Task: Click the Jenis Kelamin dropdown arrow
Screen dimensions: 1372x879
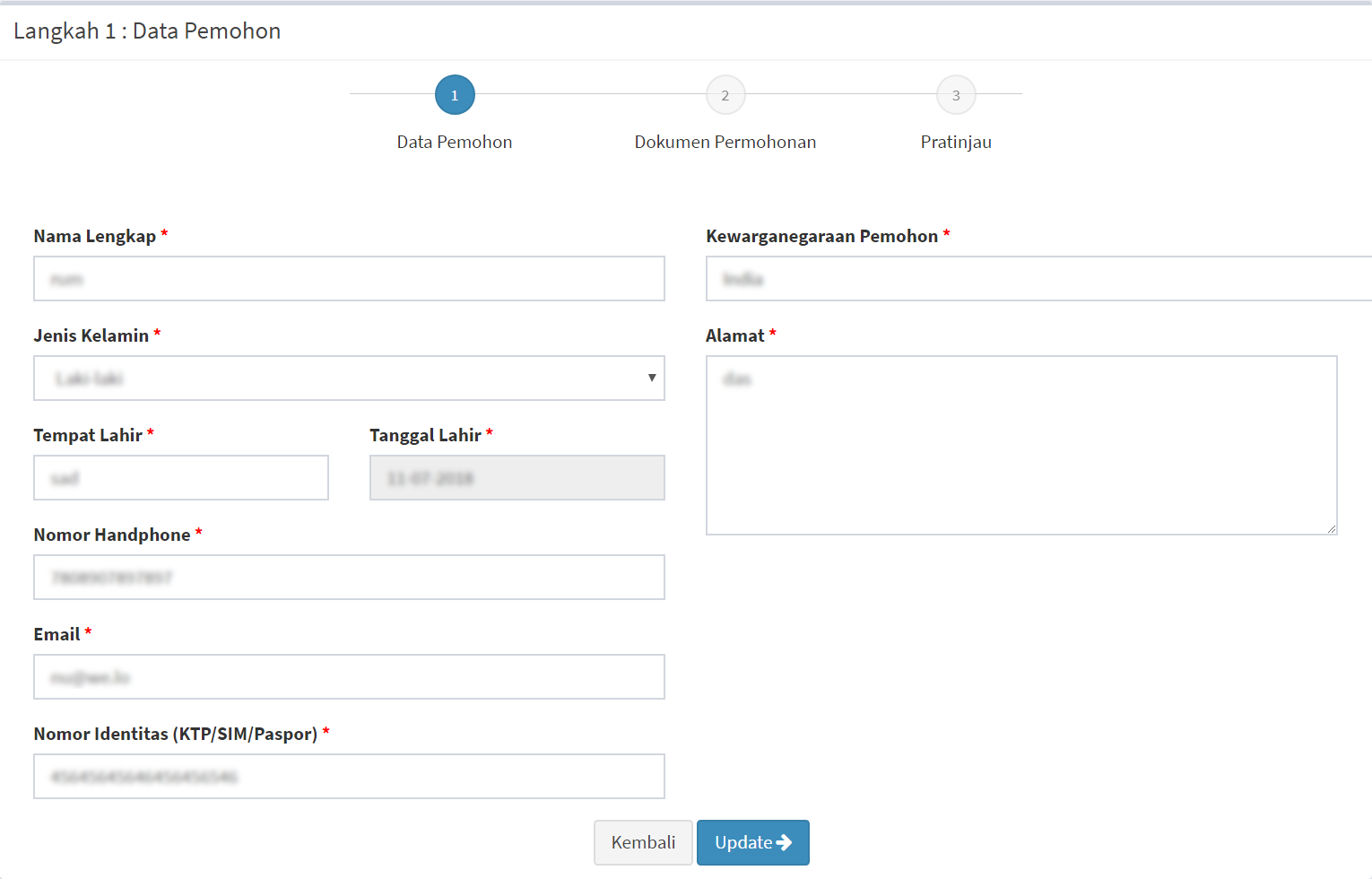Action: (652, 379)
